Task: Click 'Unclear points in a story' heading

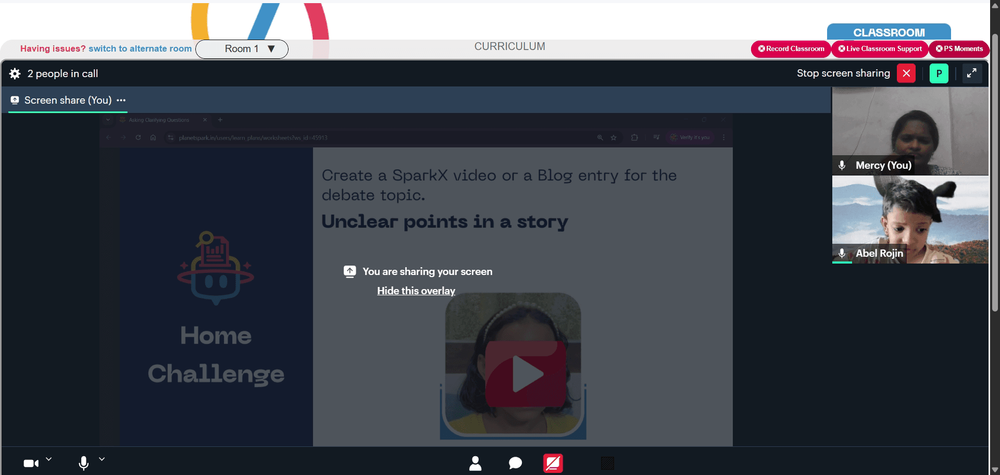Action: tap(445, 222)
